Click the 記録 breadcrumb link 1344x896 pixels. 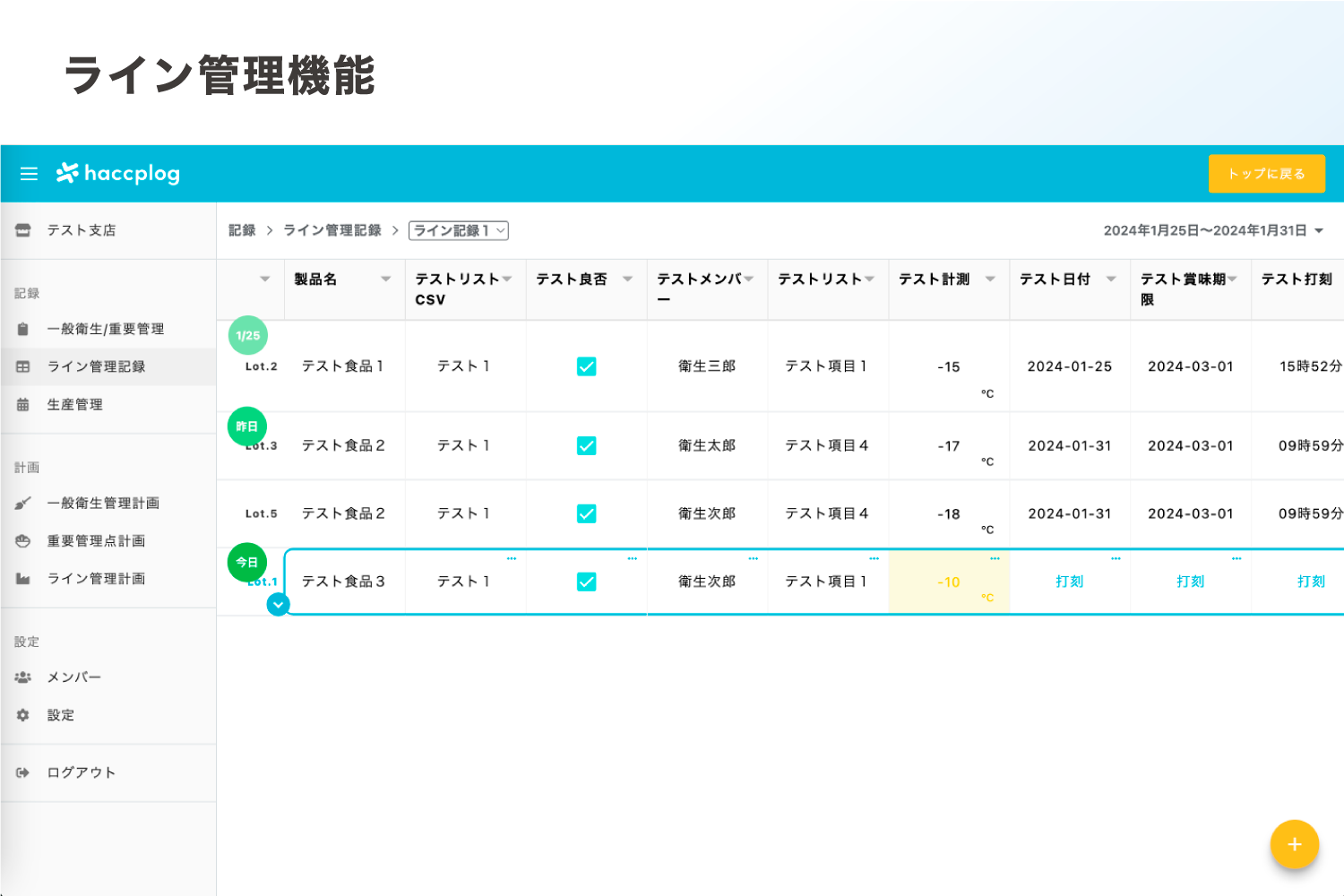tap(242, 230)
